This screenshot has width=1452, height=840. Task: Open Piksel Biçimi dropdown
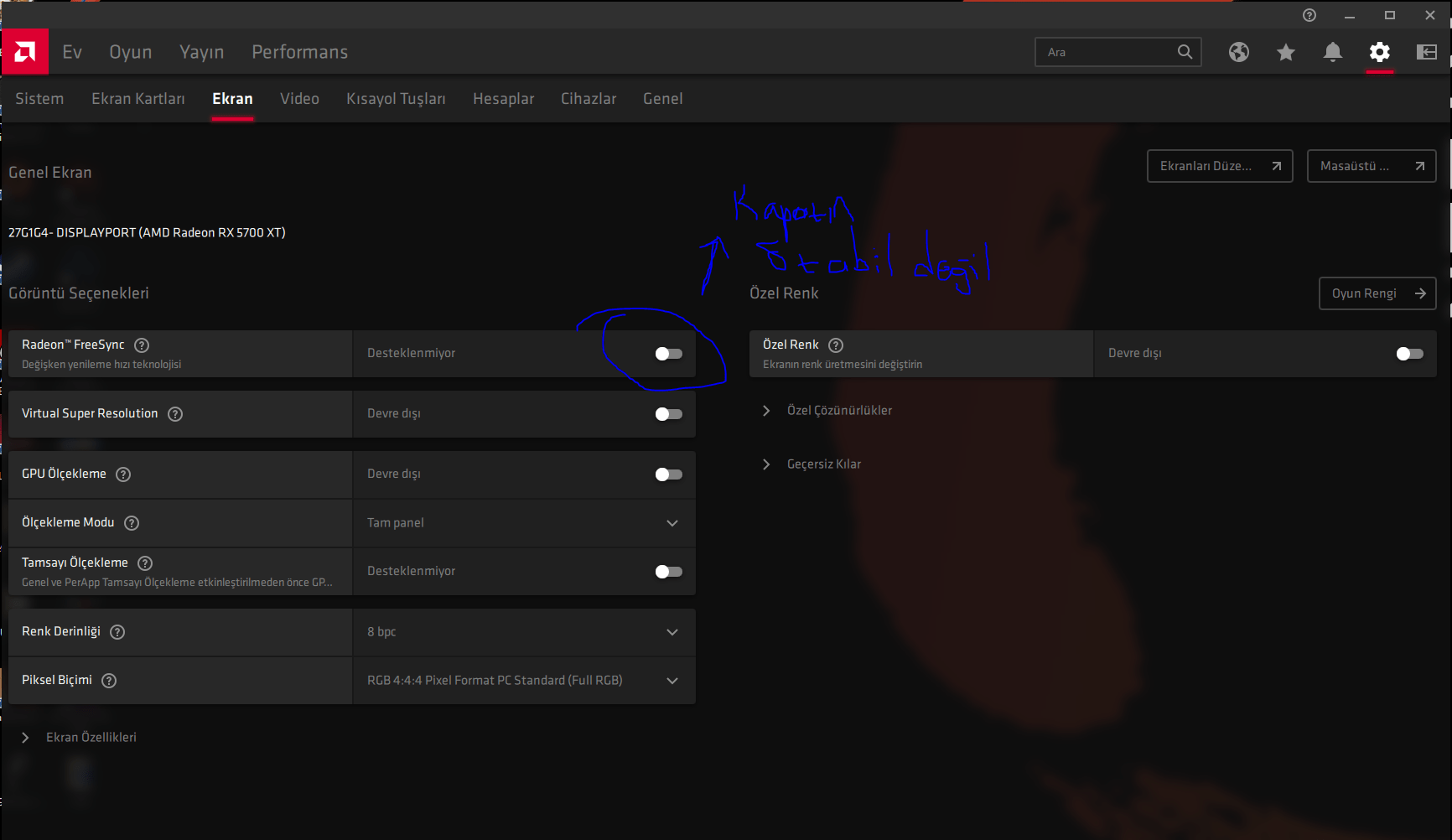[x=524, y=681]
